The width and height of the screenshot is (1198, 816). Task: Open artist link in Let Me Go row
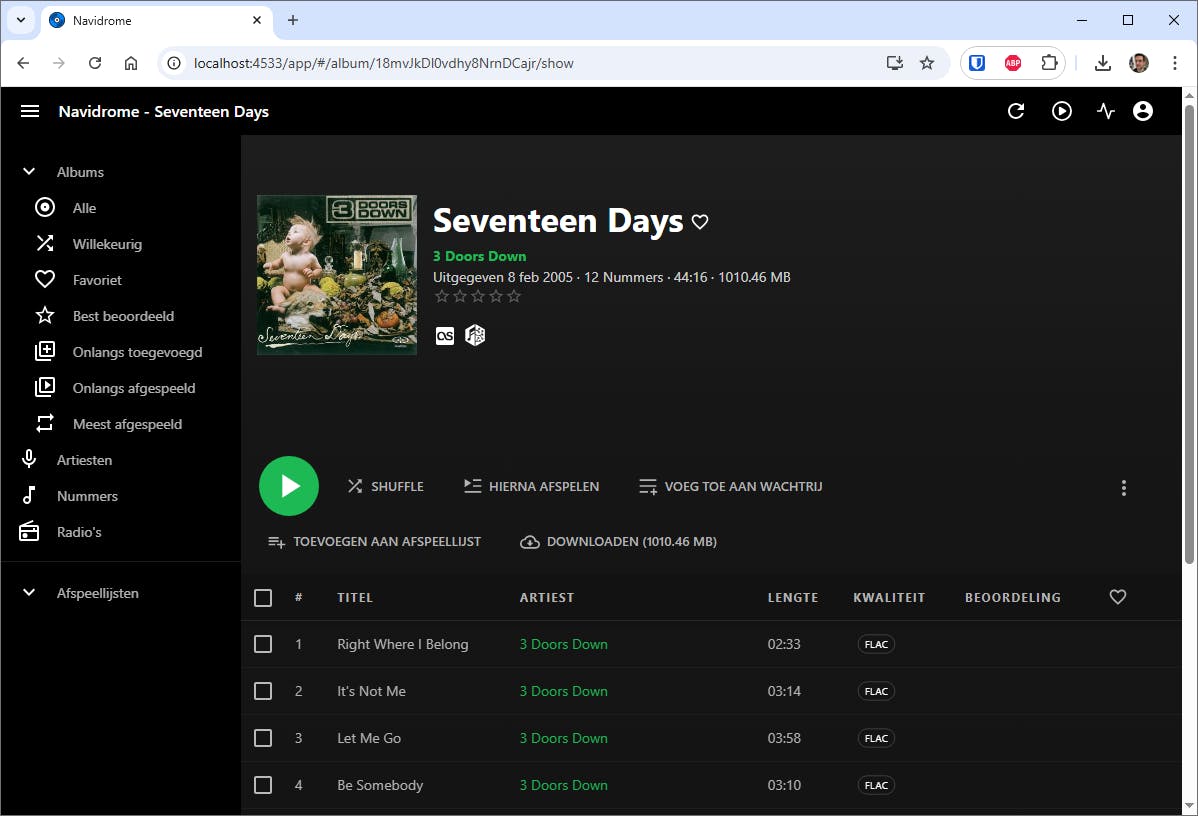point(564,738)
